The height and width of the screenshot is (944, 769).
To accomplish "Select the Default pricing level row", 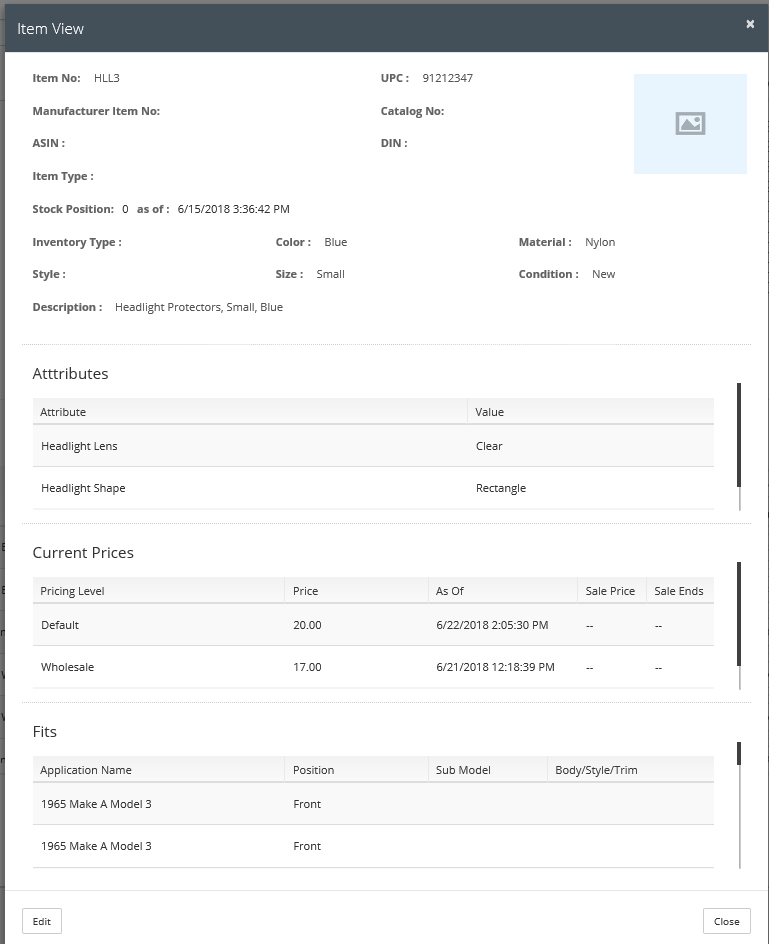I will (373, 625).
